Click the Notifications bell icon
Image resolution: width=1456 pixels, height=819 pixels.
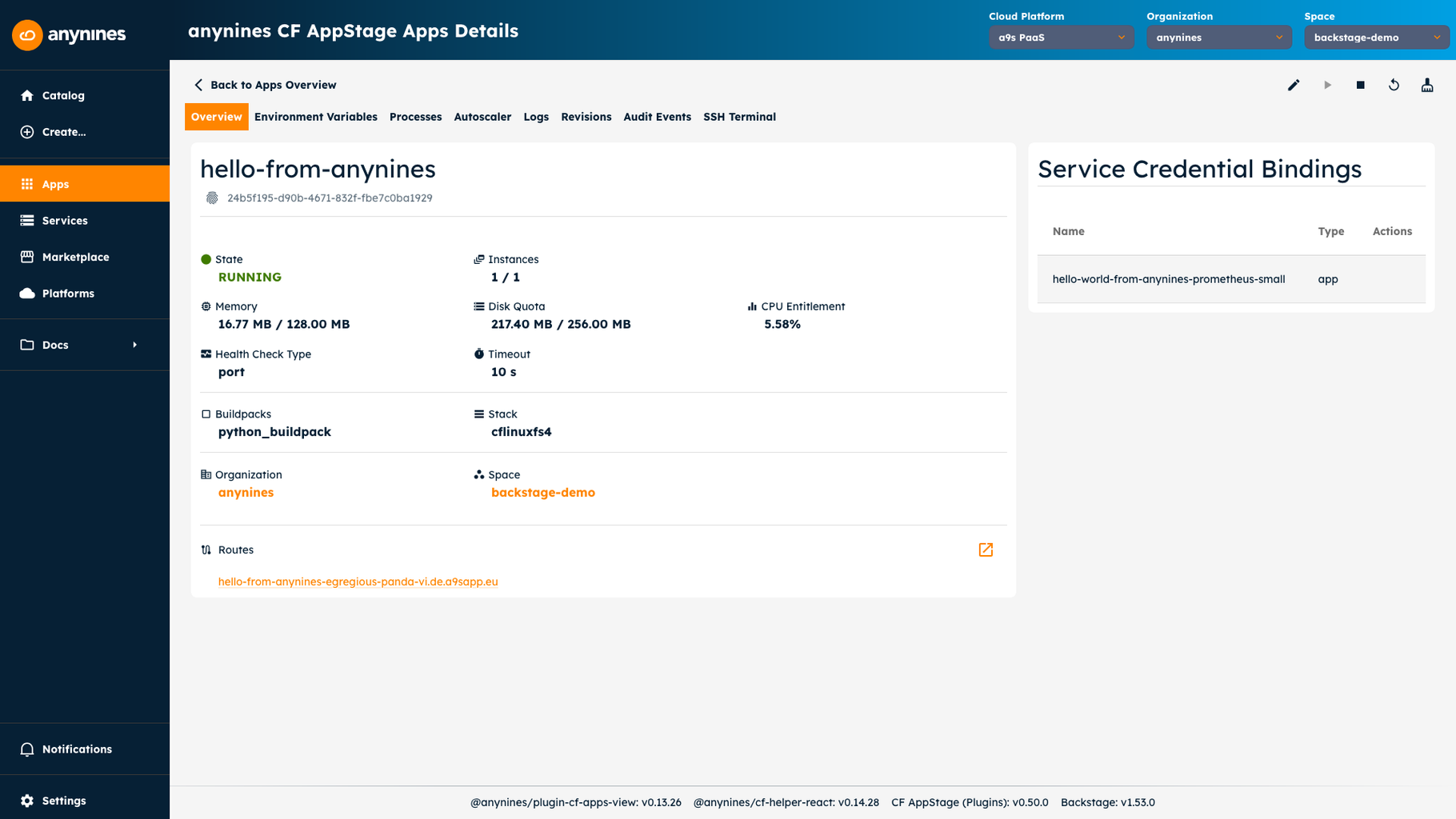tap(27, 749)
